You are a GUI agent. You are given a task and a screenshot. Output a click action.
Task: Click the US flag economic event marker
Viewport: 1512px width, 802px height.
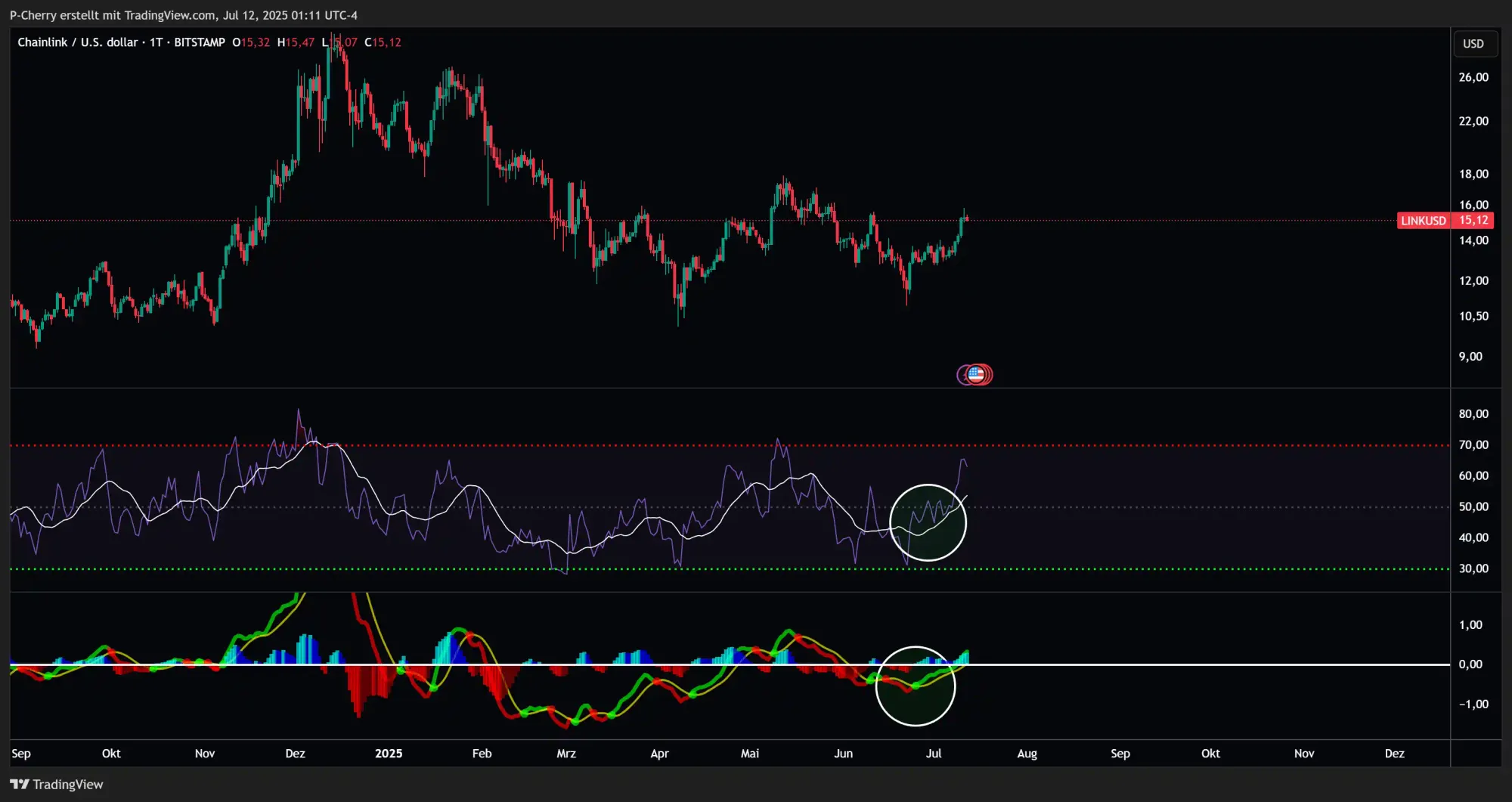pyautogui.click(x=976, y=374)
